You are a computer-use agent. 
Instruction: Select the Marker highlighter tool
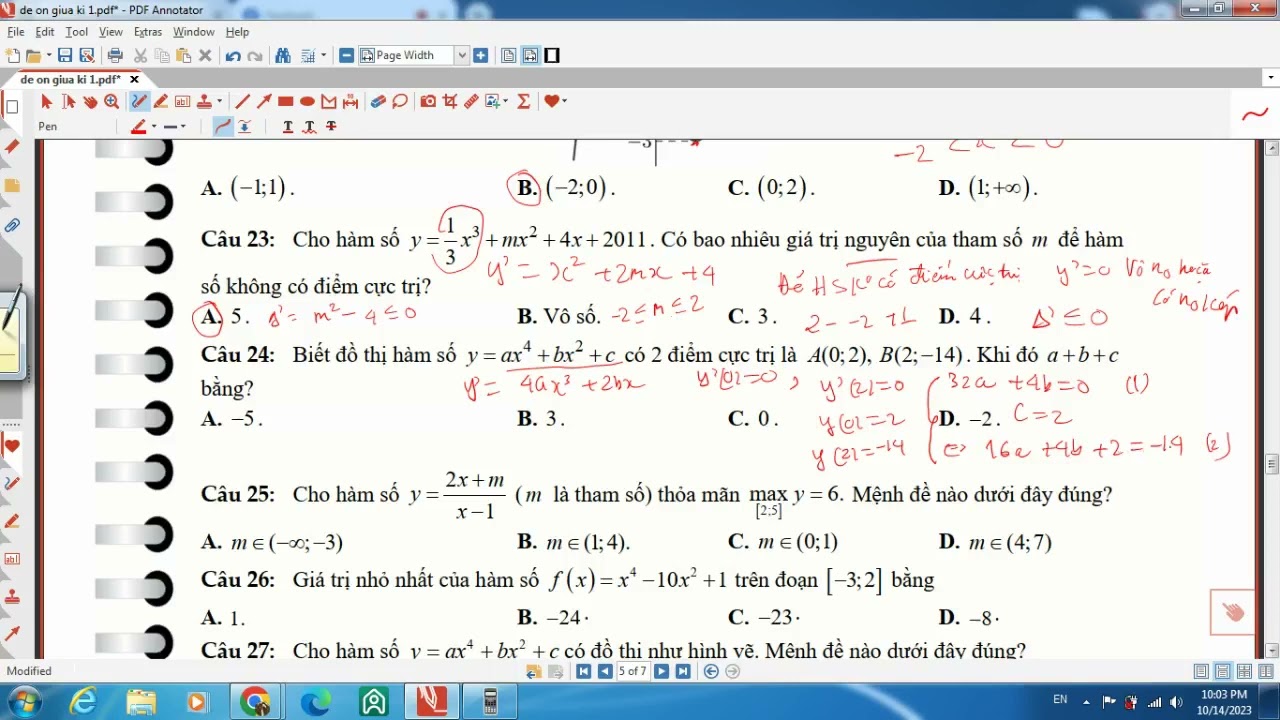[161, 101]
